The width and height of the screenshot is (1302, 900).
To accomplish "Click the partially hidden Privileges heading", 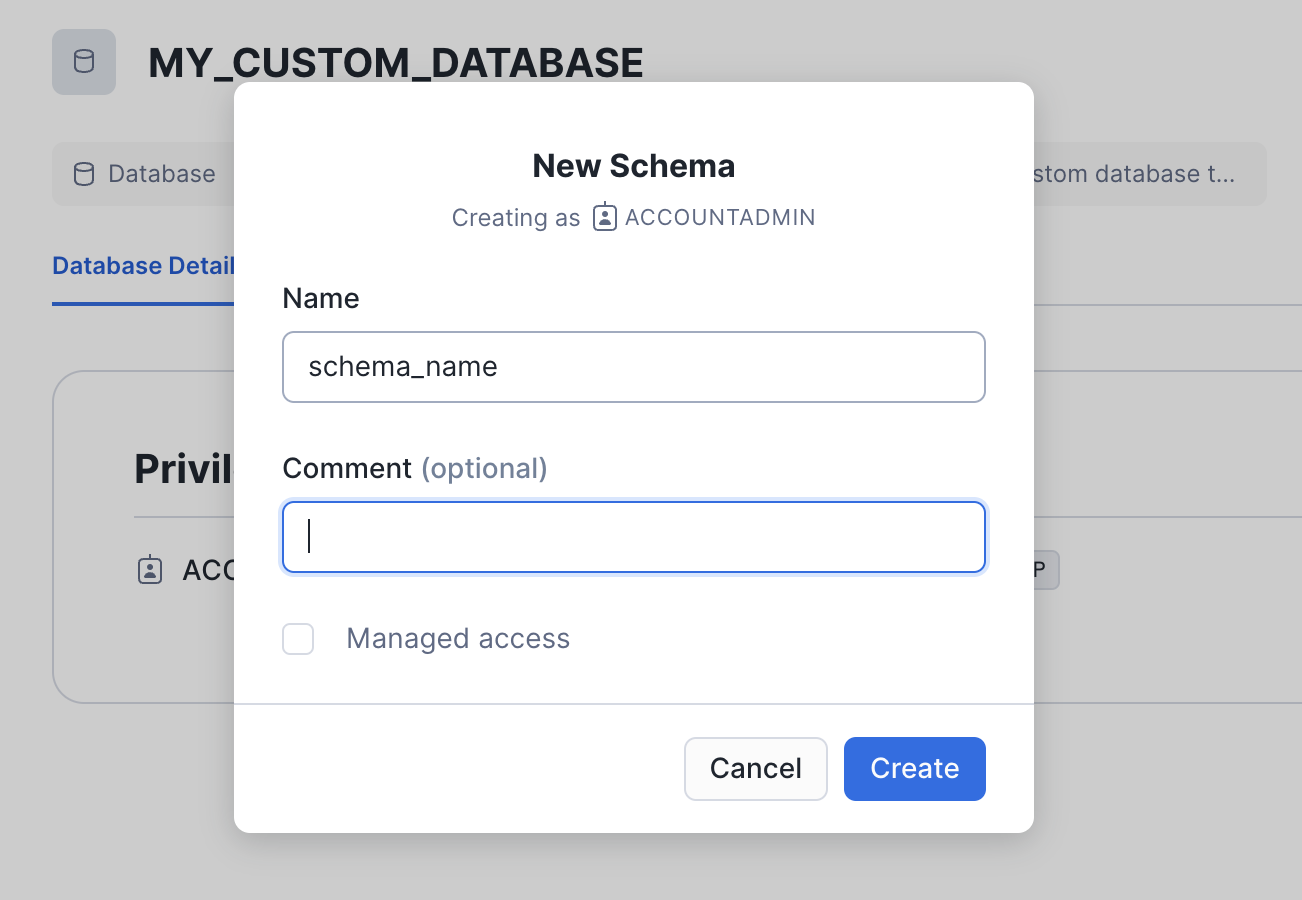I will [x=183, y=469].
